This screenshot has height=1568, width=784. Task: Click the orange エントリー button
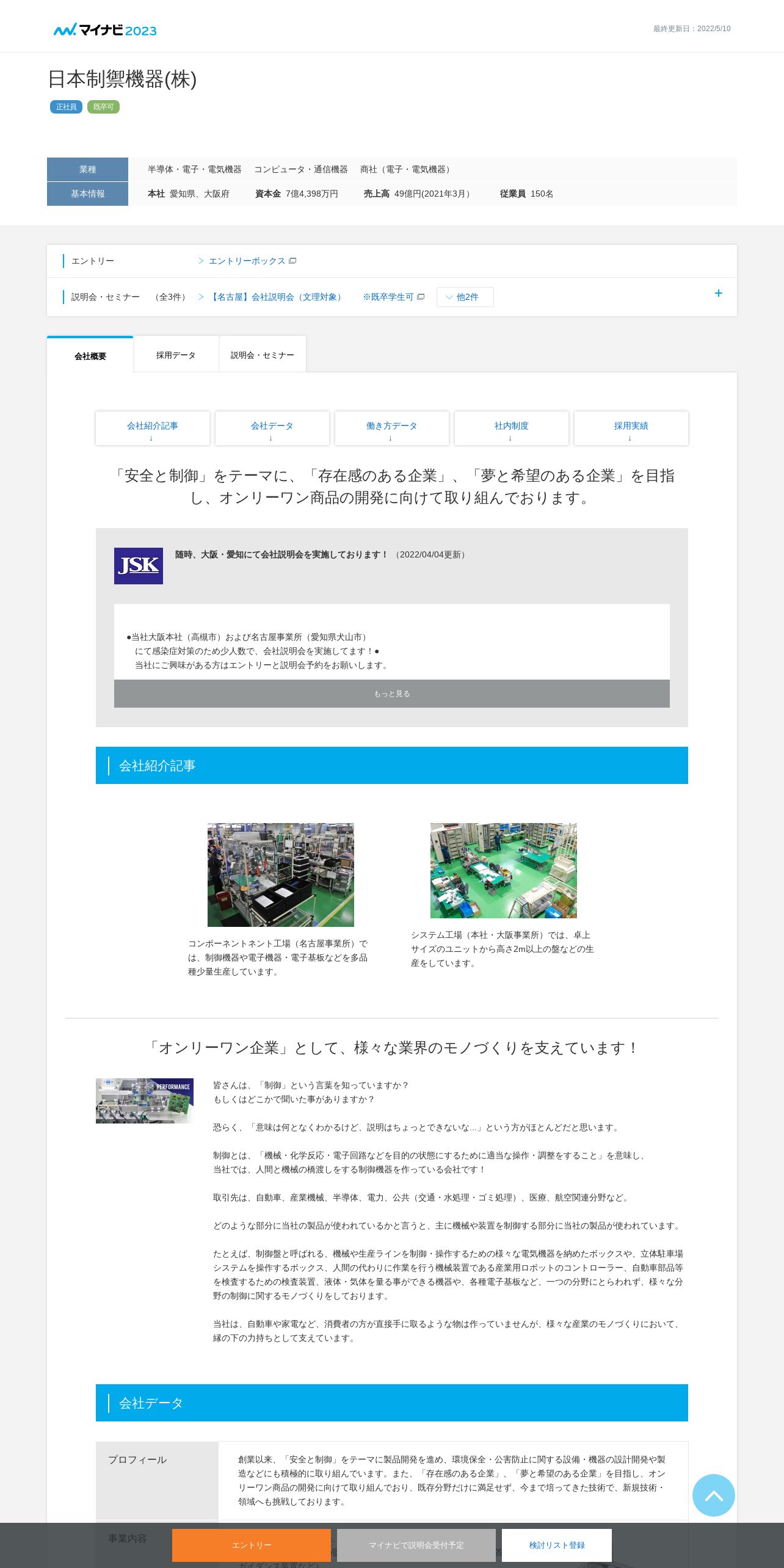tap(252, 1545)
